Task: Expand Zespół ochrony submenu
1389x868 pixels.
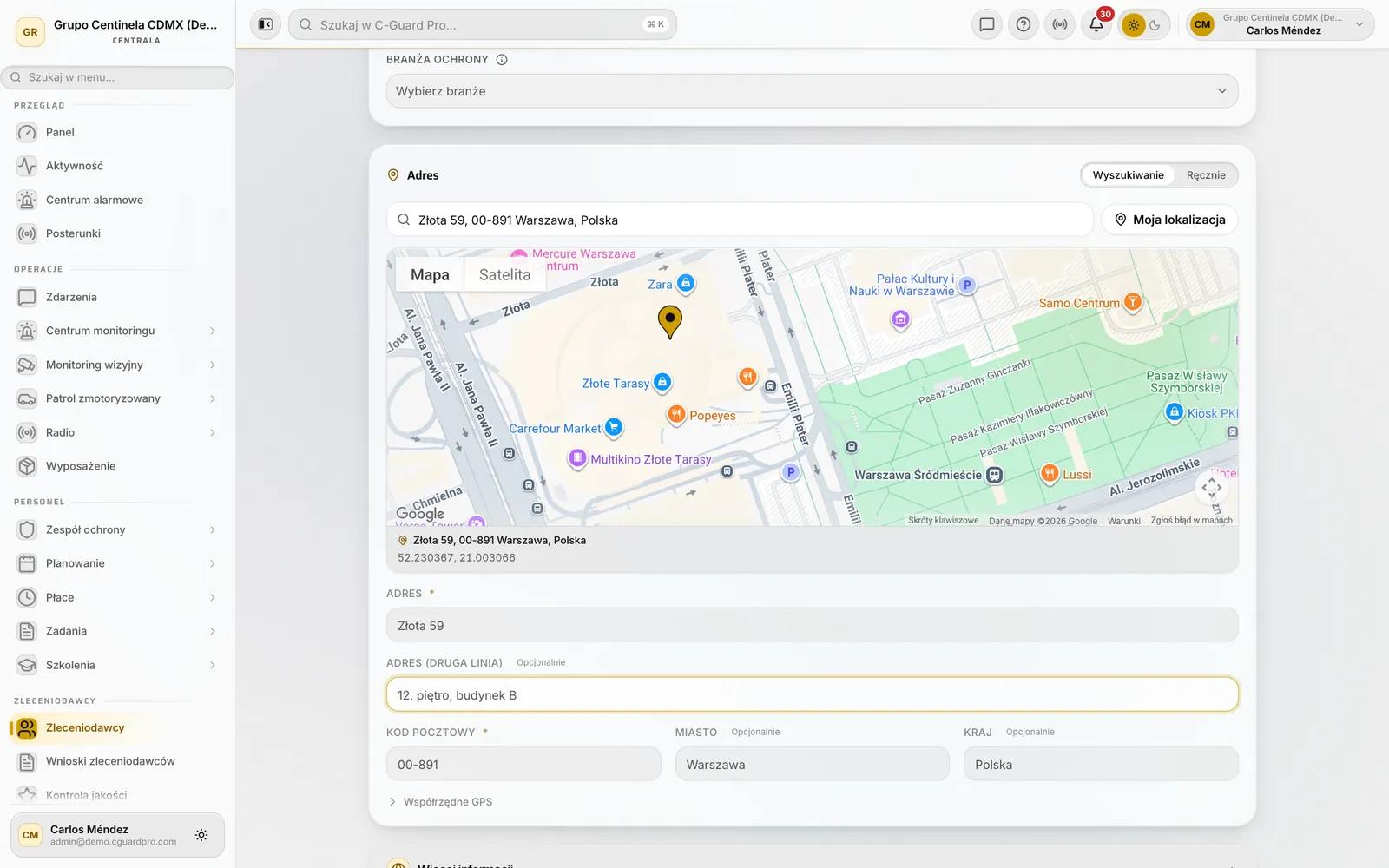Action: coord(213,529)
